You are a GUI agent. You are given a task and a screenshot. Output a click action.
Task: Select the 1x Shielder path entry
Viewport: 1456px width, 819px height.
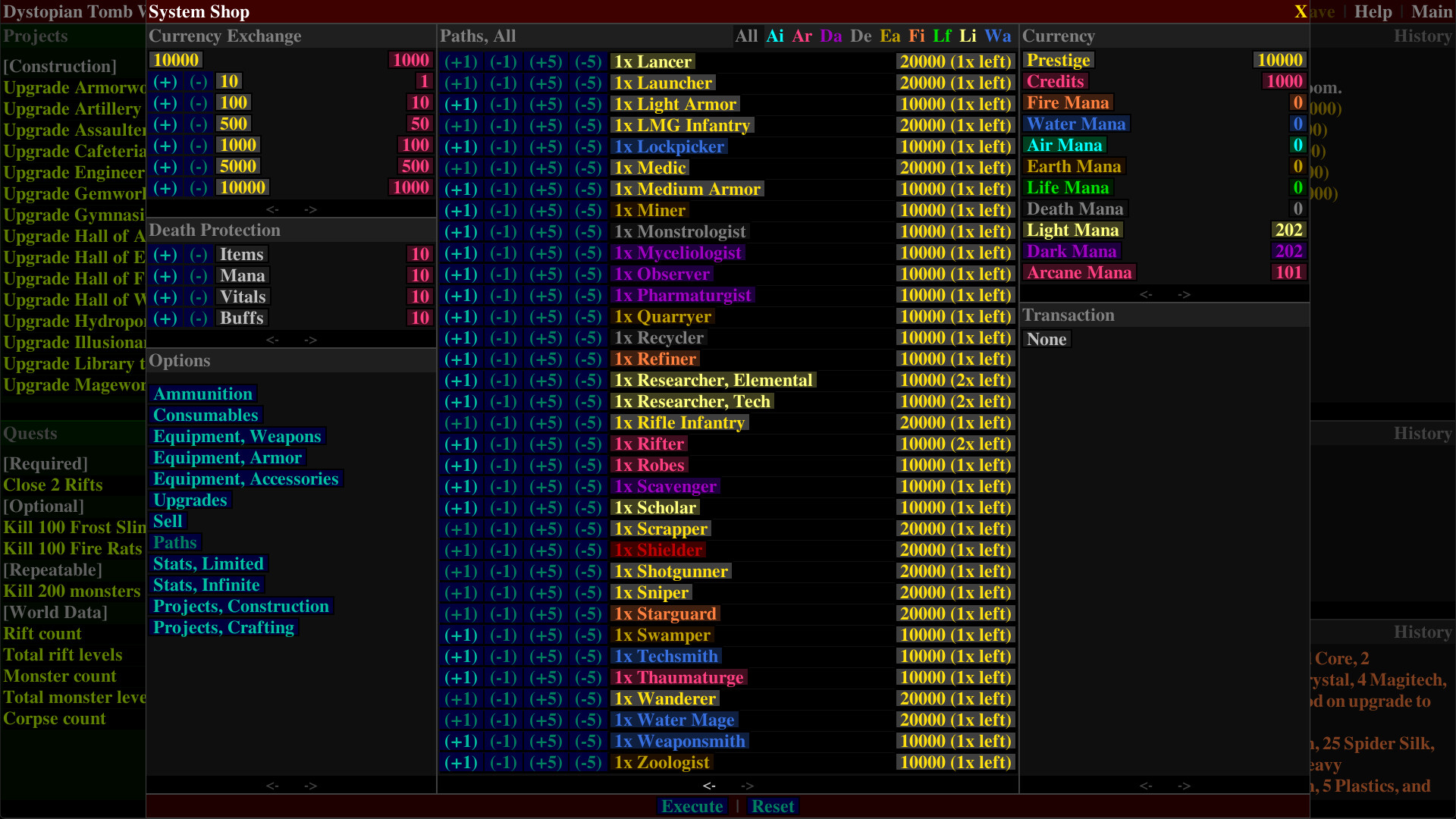click(658, 550)
